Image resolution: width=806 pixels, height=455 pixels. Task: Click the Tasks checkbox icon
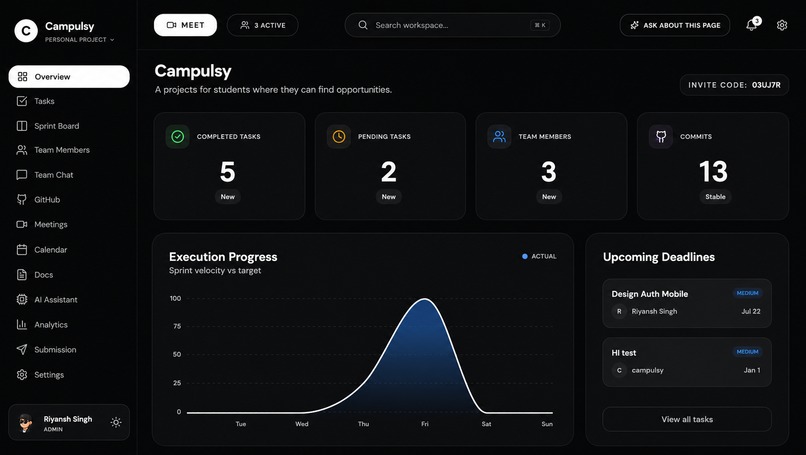point(22,101)
